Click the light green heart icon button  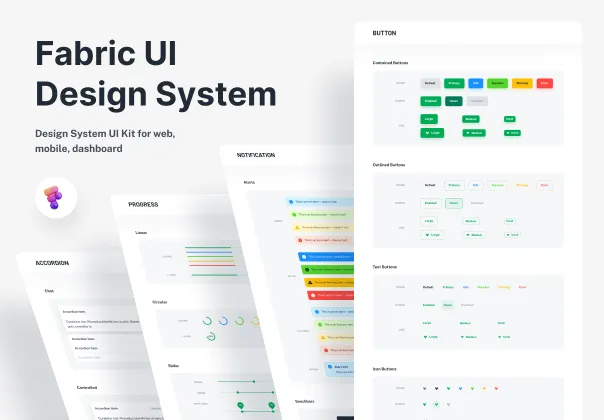(472, 388)
